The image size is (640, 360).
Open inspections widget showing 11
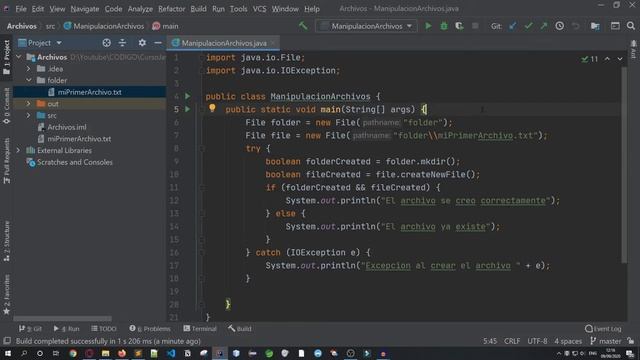point(590,59)
